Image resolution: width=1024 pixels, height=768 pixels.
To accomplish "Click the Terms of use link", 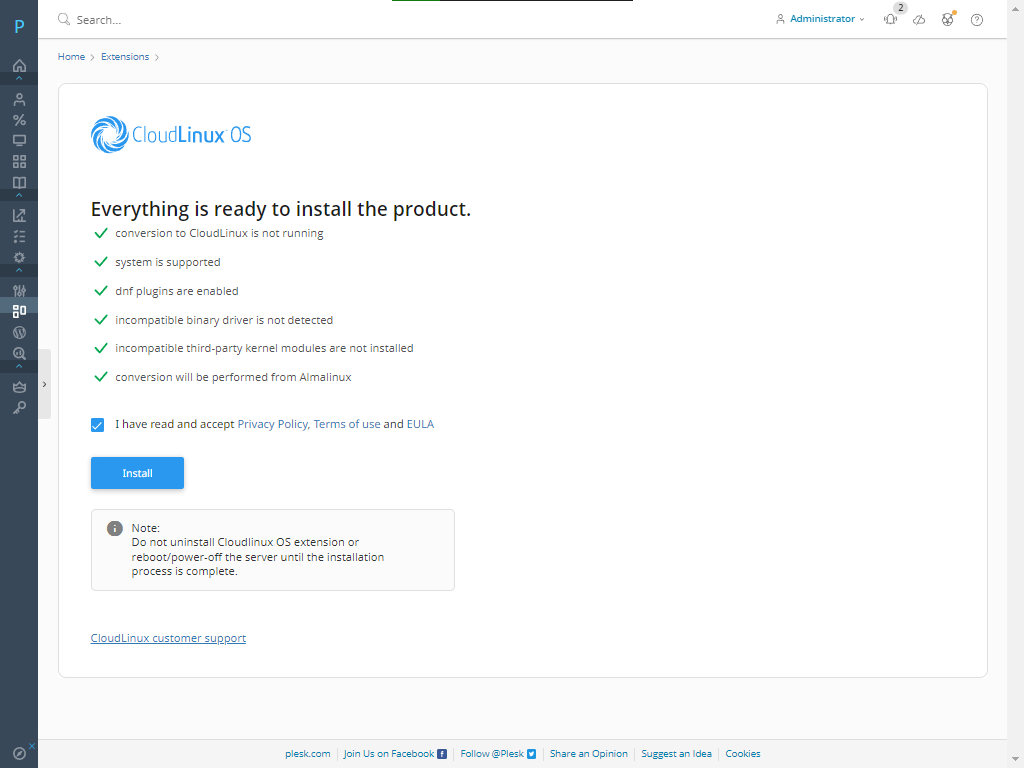I will click(x=346, y=424).
